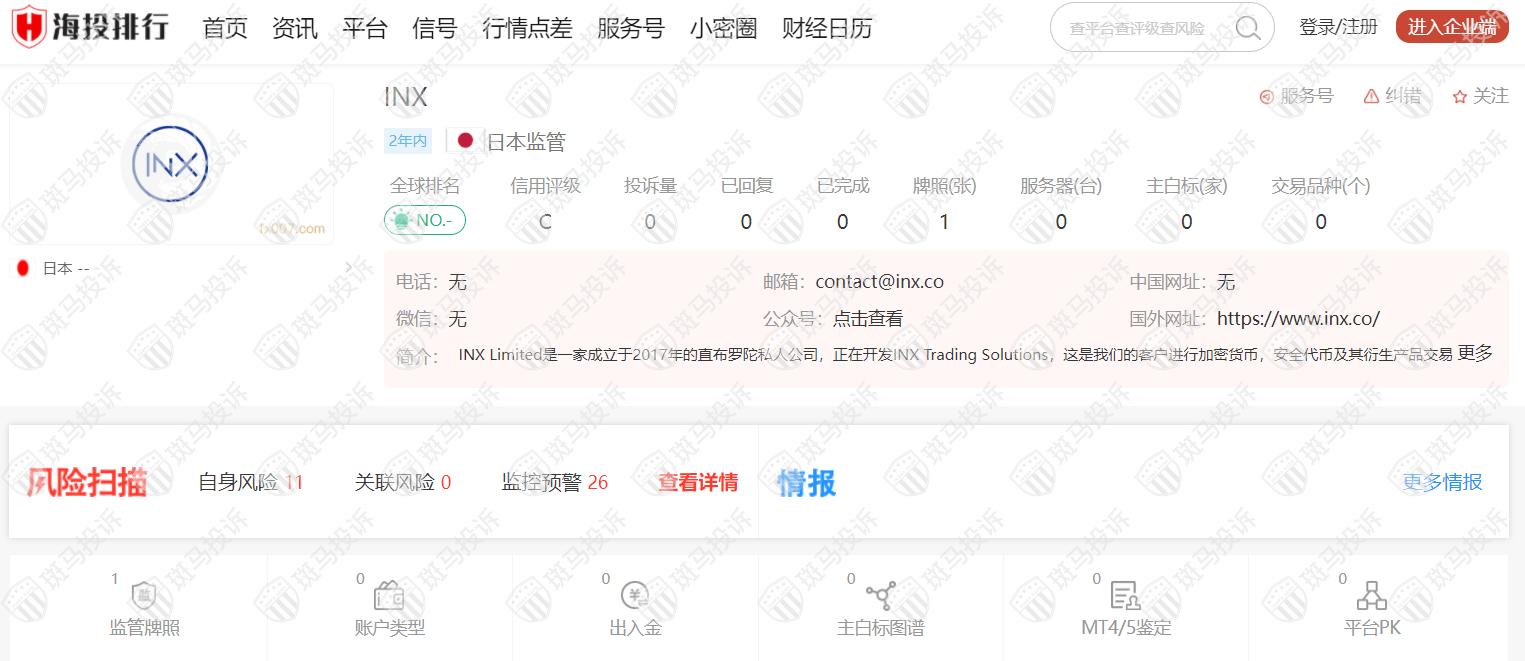Viewport: 1525px width, 661px height.
Task: Click the 登录/注册 link
Action: (x=1338, y=28)
